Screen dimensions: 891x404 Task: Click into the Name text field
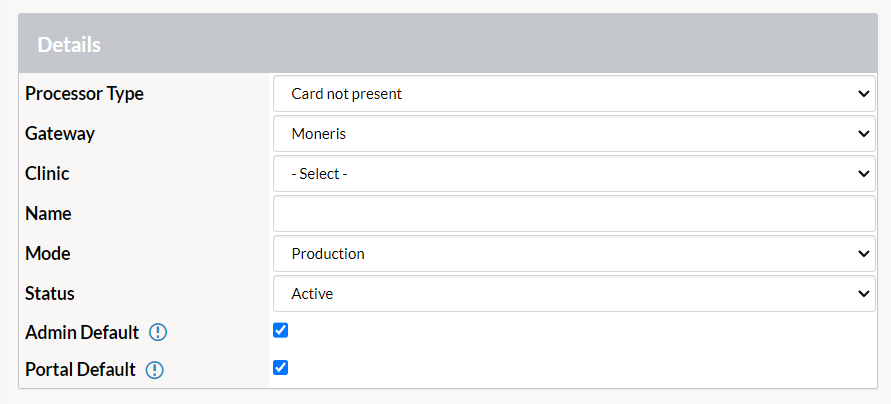[x=574, y=214]
